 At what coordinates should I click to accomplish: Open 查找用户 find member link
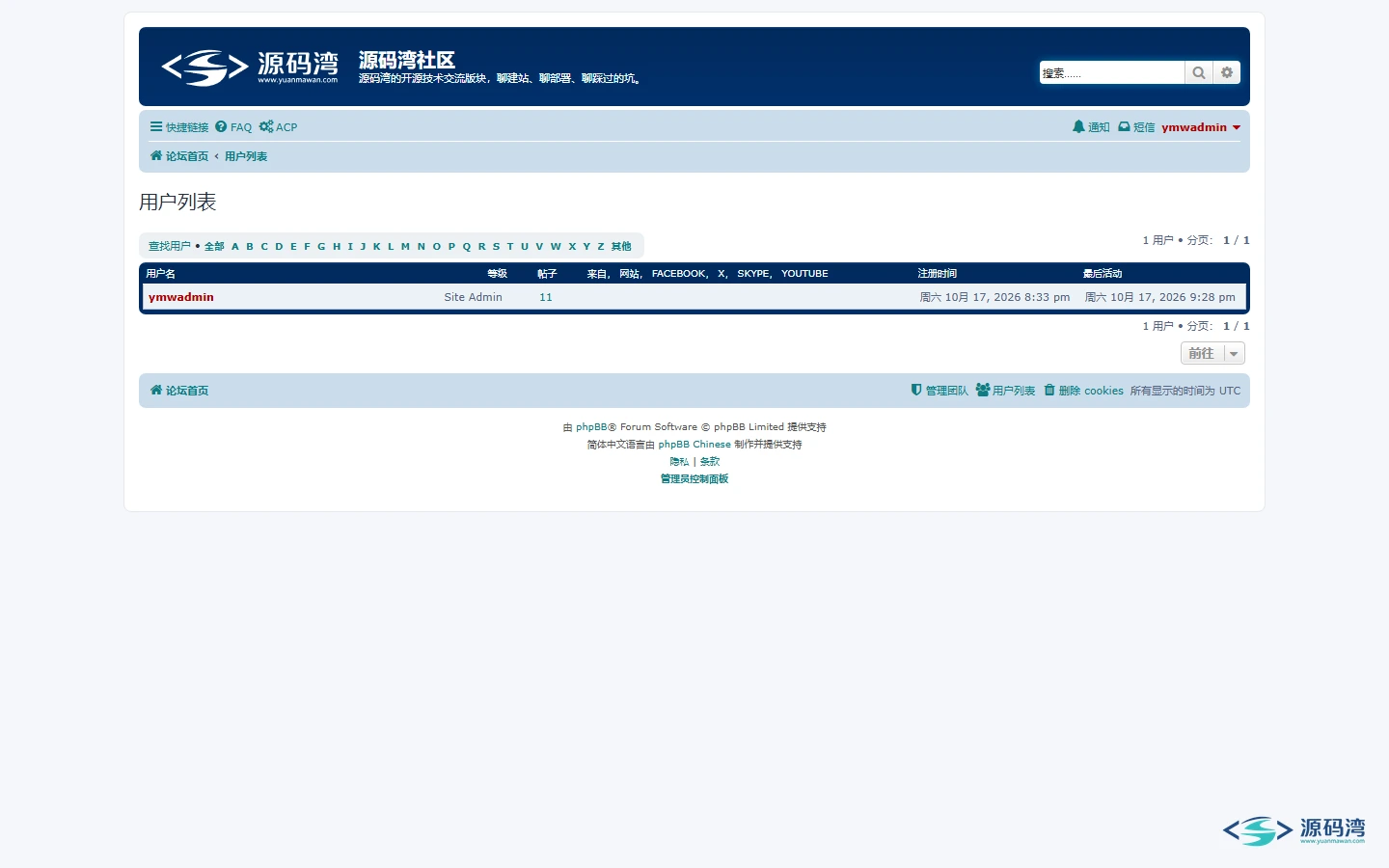pyautogui.click(x=170, y=246)
